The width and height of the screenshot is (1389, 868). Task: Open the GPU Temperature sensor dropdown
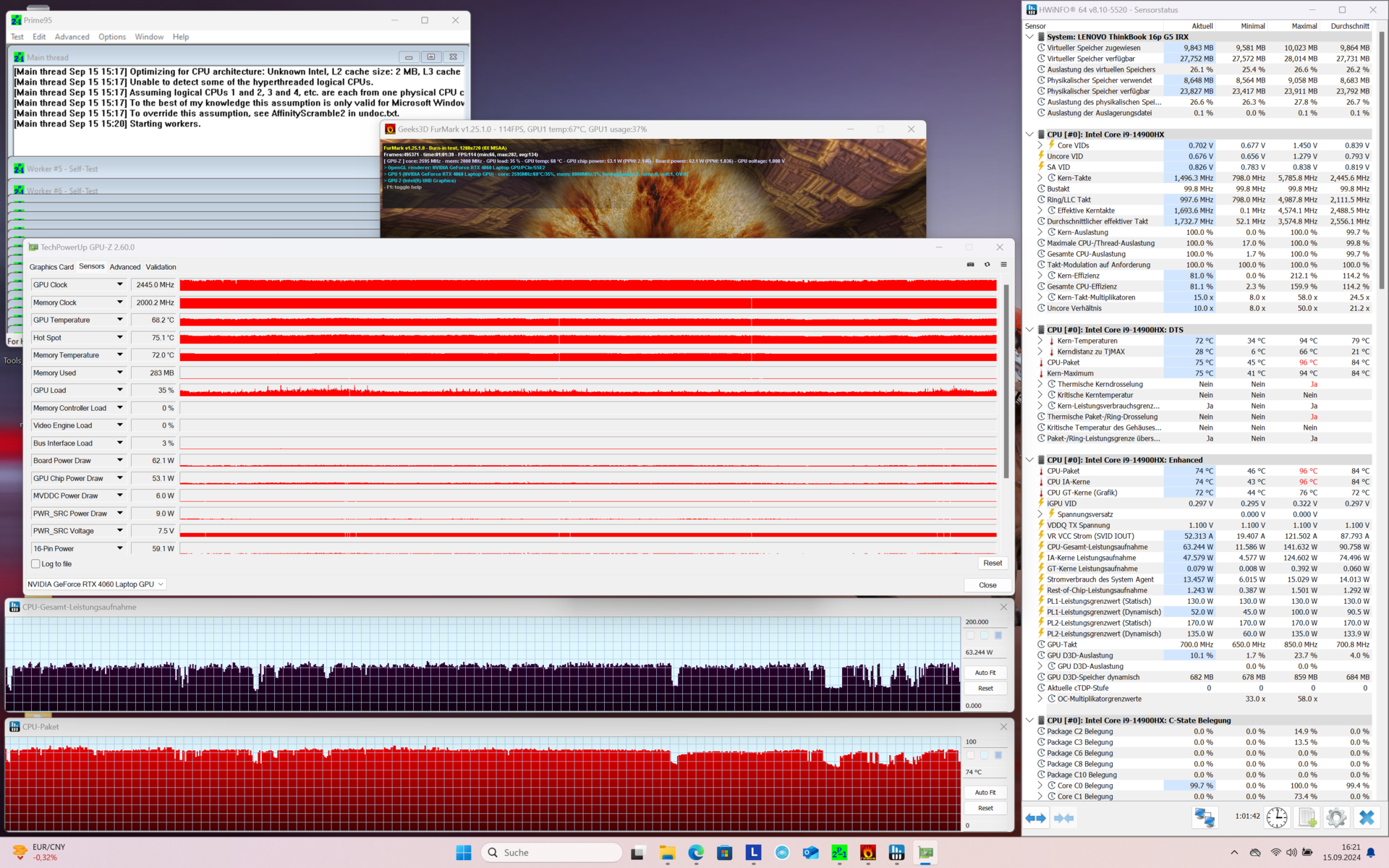coord(120,320)
